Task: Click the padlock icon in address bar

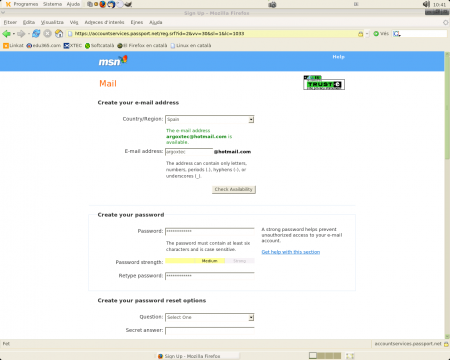Action: [x=360, y=34]
